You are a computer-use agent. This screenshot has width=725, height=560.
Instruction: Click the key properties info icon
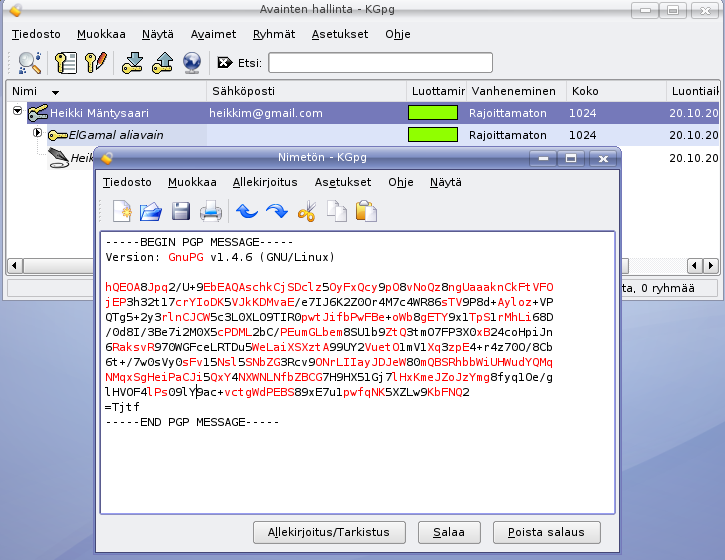point(67,63)
